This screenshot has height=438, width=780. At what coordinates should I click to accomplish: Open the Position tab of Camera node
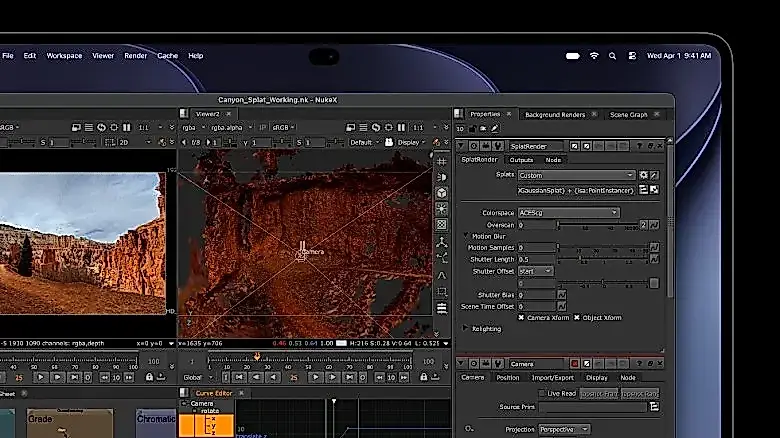coord(507,378)
